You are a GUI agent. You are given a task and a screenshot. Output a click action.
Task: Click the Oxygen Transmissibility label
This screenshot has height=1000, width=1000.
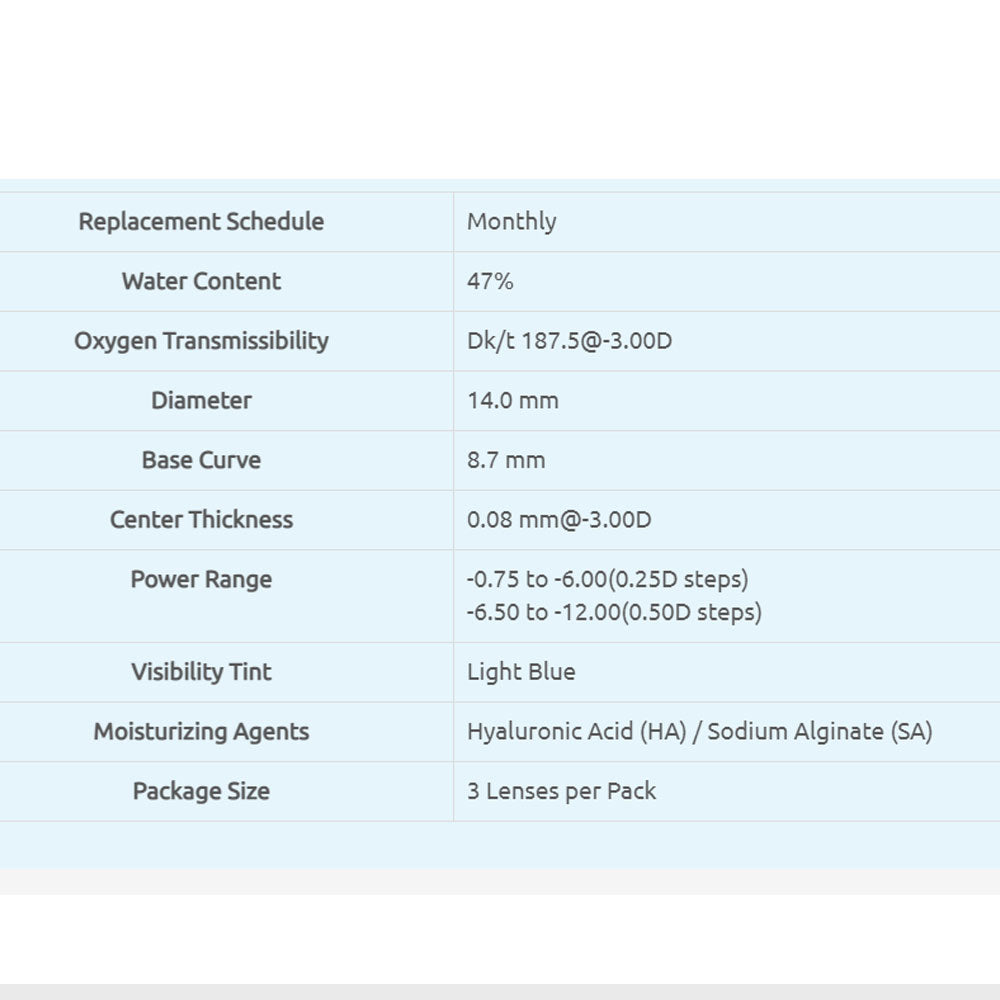(201, 341)
